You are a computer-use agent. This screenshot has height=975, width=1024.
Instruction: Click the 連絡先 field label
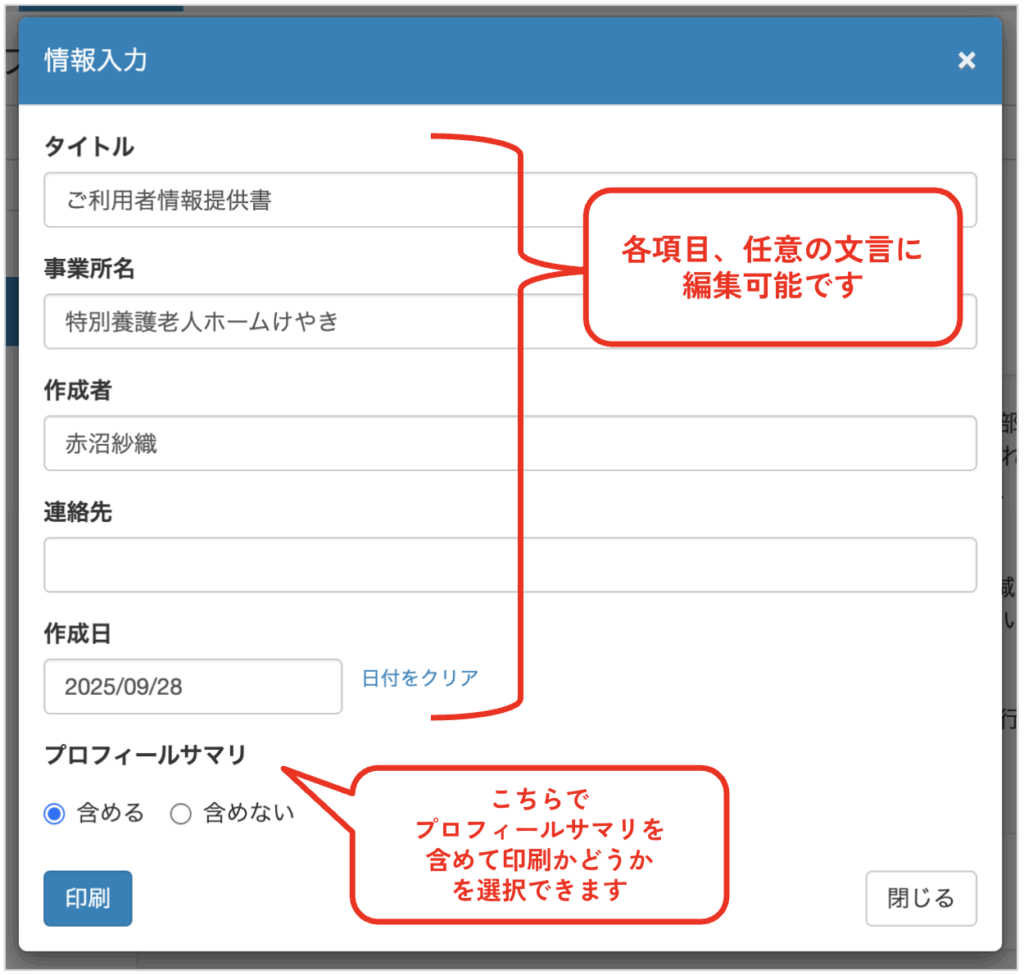pyautogui.click(x=78, y=513)
